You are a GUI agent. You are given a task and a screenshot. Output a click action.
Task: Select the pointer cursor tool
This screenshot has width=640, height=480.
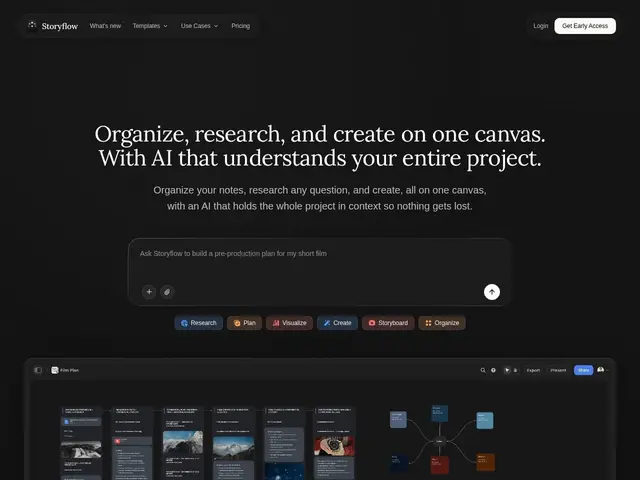point(507,370)
